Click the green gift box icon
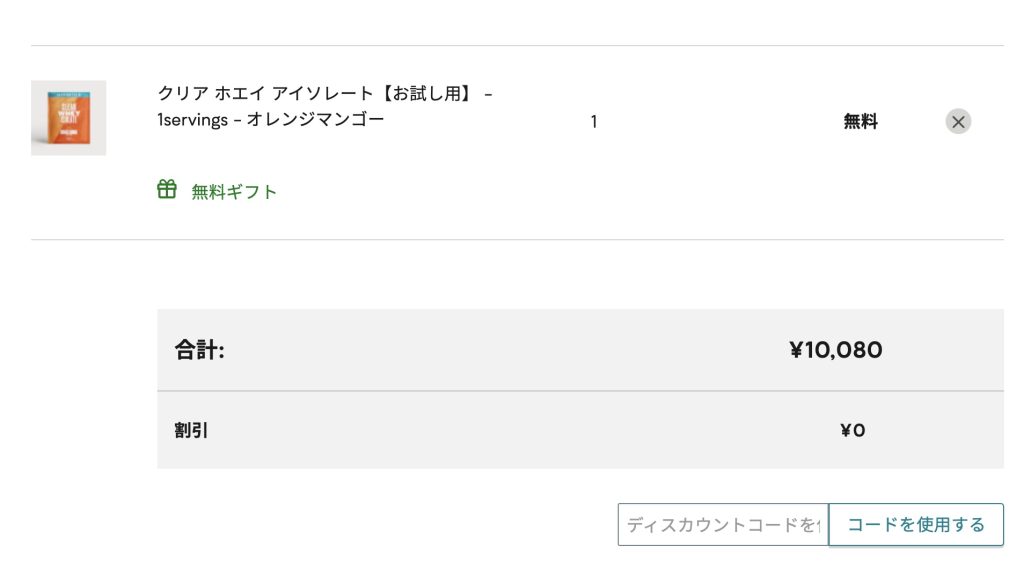Screen dimensions: 1024x576 click(x=167, y=190)
